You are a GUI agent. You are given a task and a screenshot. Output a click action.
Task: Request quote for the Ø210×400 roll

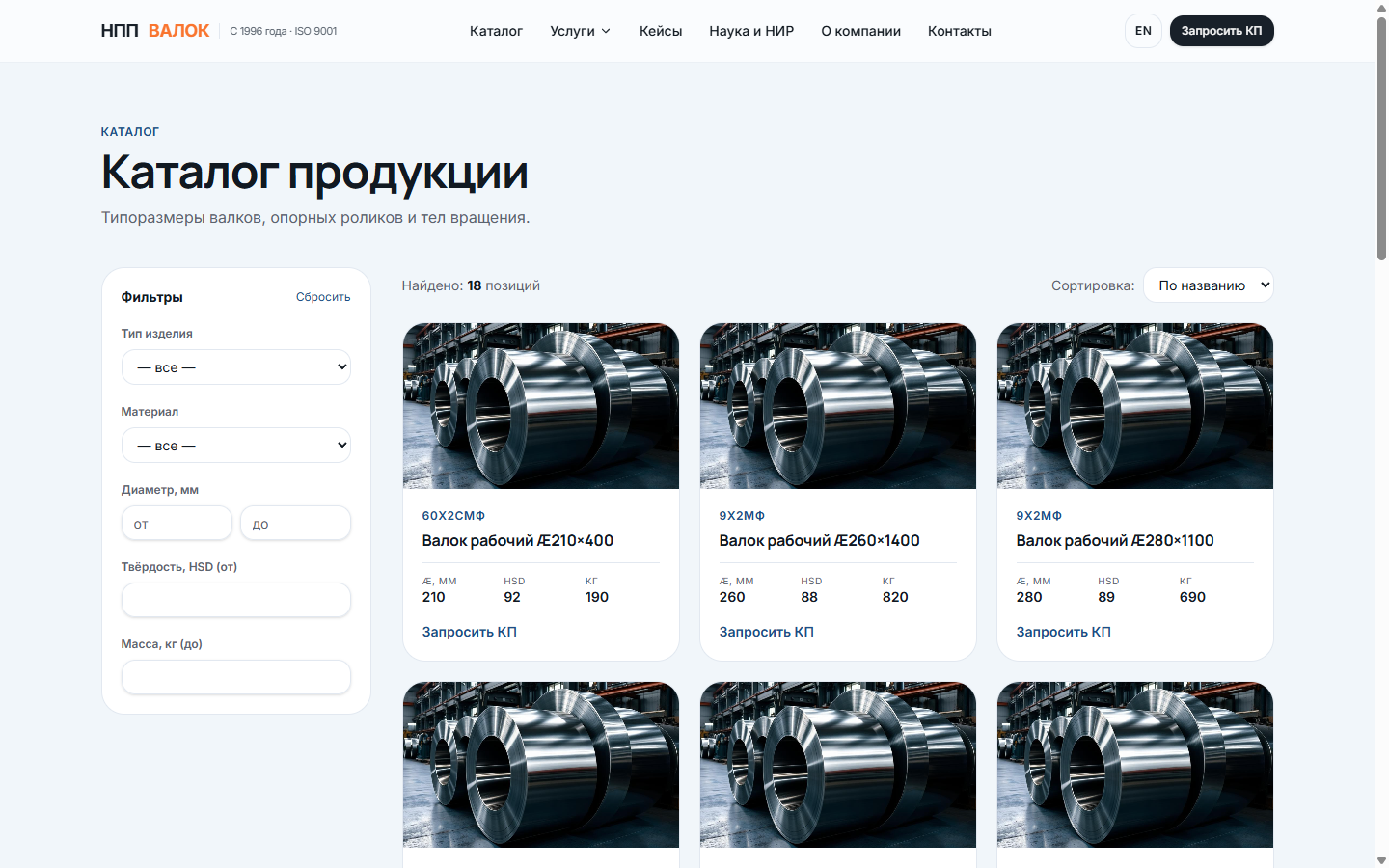(470, 632)
